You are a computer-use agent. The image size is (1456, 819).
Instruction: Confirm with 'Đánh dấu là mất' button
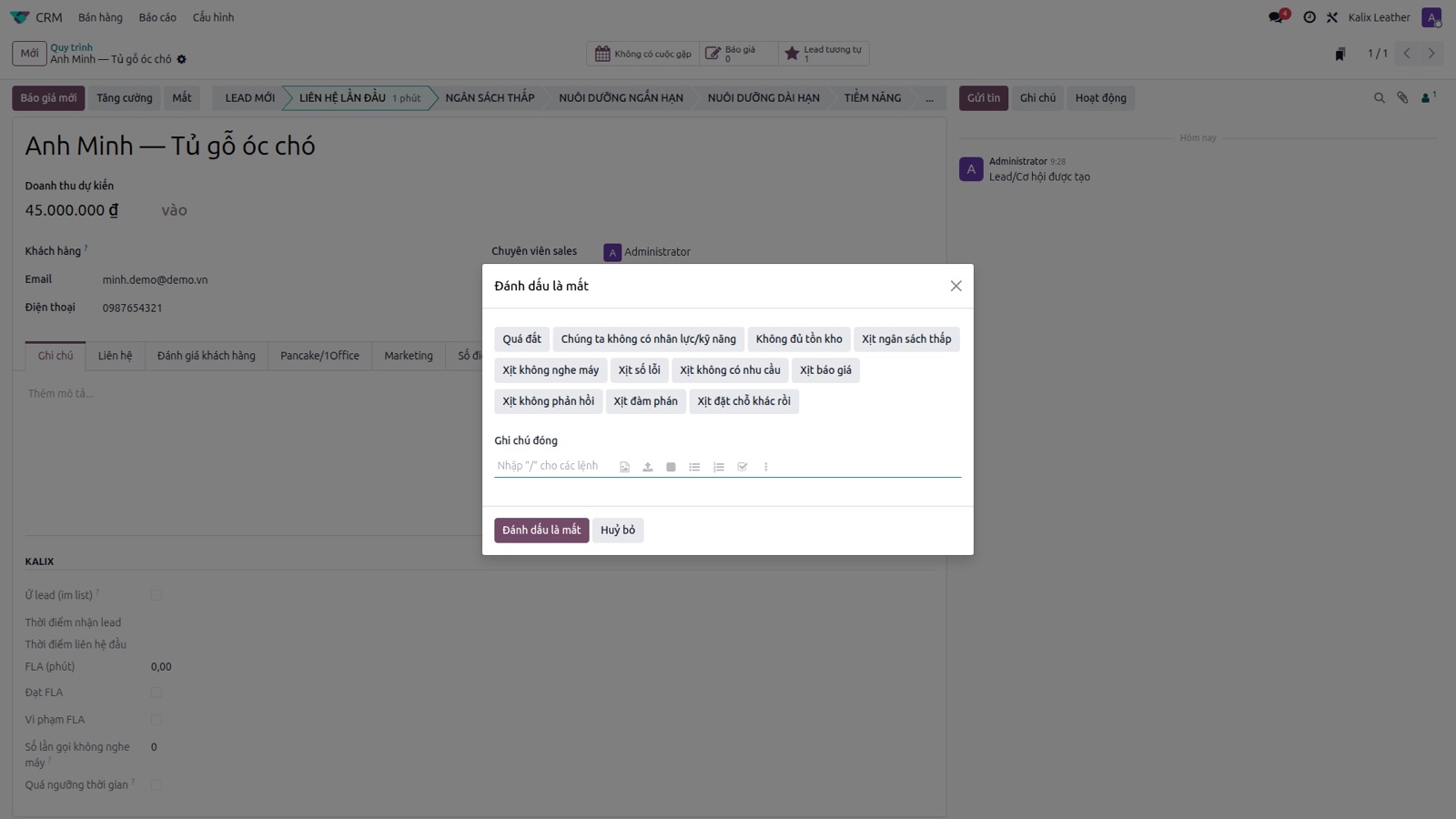(541, 531)
